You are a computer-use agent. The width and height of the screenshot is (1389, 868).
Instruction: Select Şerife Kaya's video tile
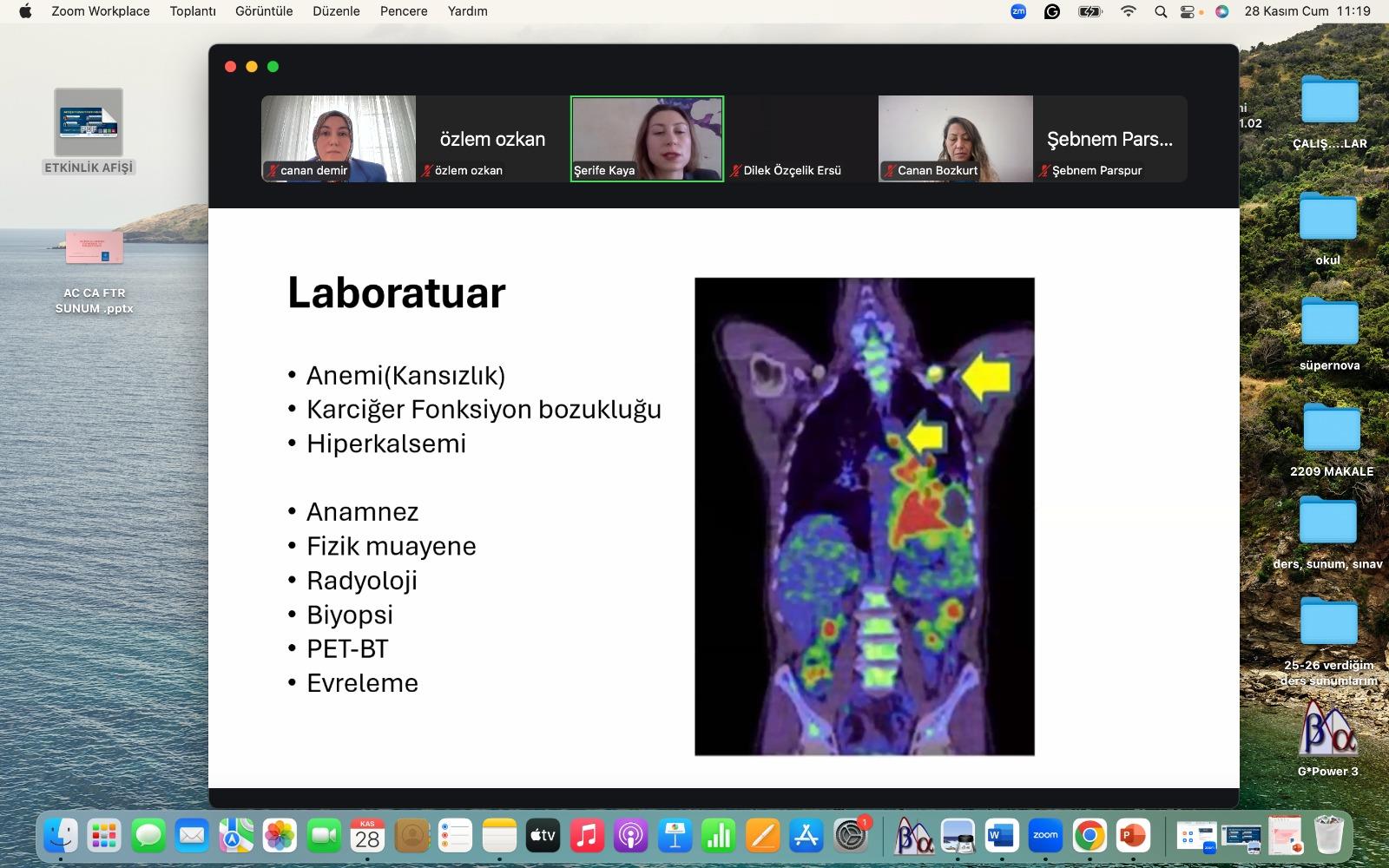(647, 138)
